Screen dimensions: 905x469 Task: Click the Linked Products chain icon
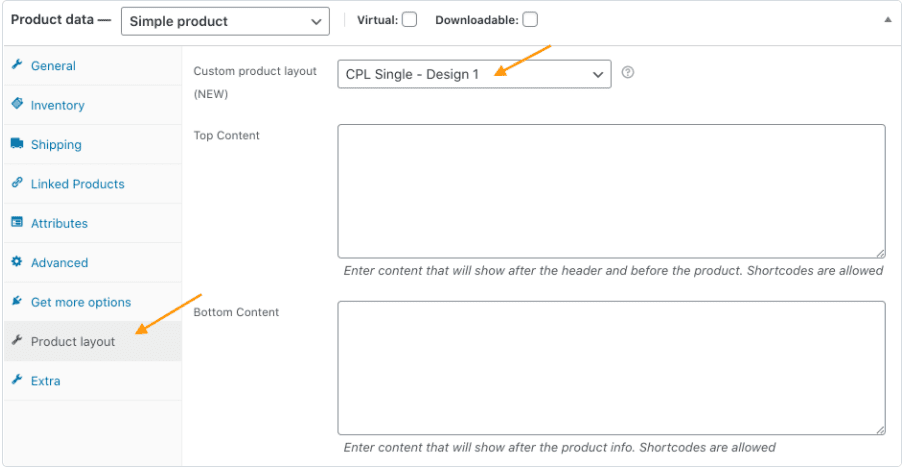tap(17, 184)
